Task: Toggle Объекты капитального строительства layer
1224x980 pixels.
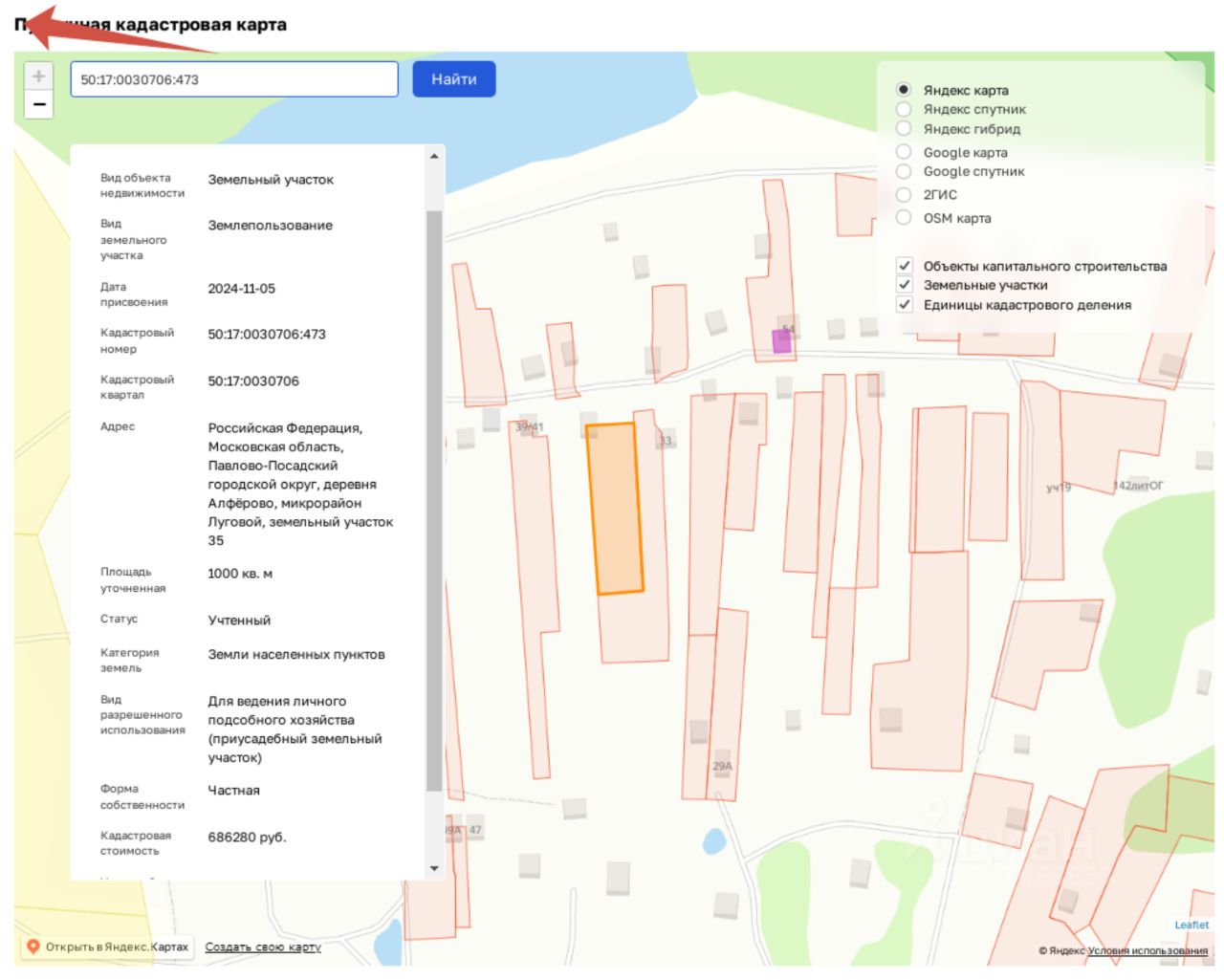Action: [x=904, y=266]
